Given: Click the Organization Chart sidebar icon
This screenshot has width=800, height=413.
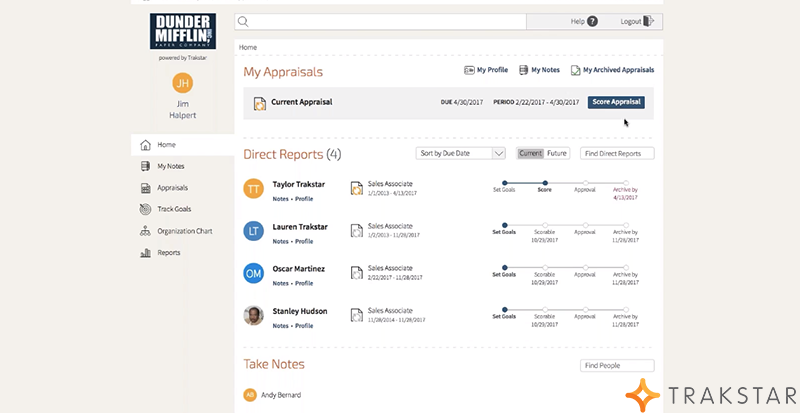Looking at the screenshot, I should point(146,231).
